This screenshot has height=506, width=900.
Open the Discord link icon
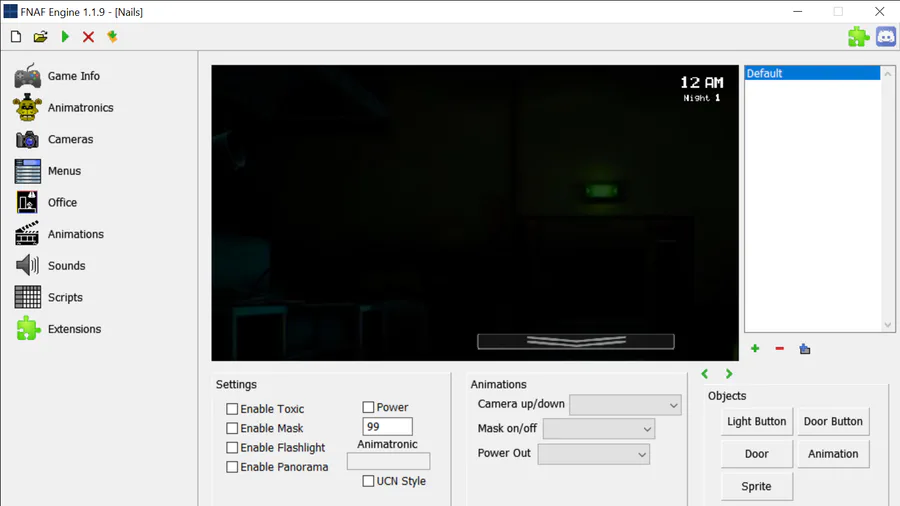886,37
